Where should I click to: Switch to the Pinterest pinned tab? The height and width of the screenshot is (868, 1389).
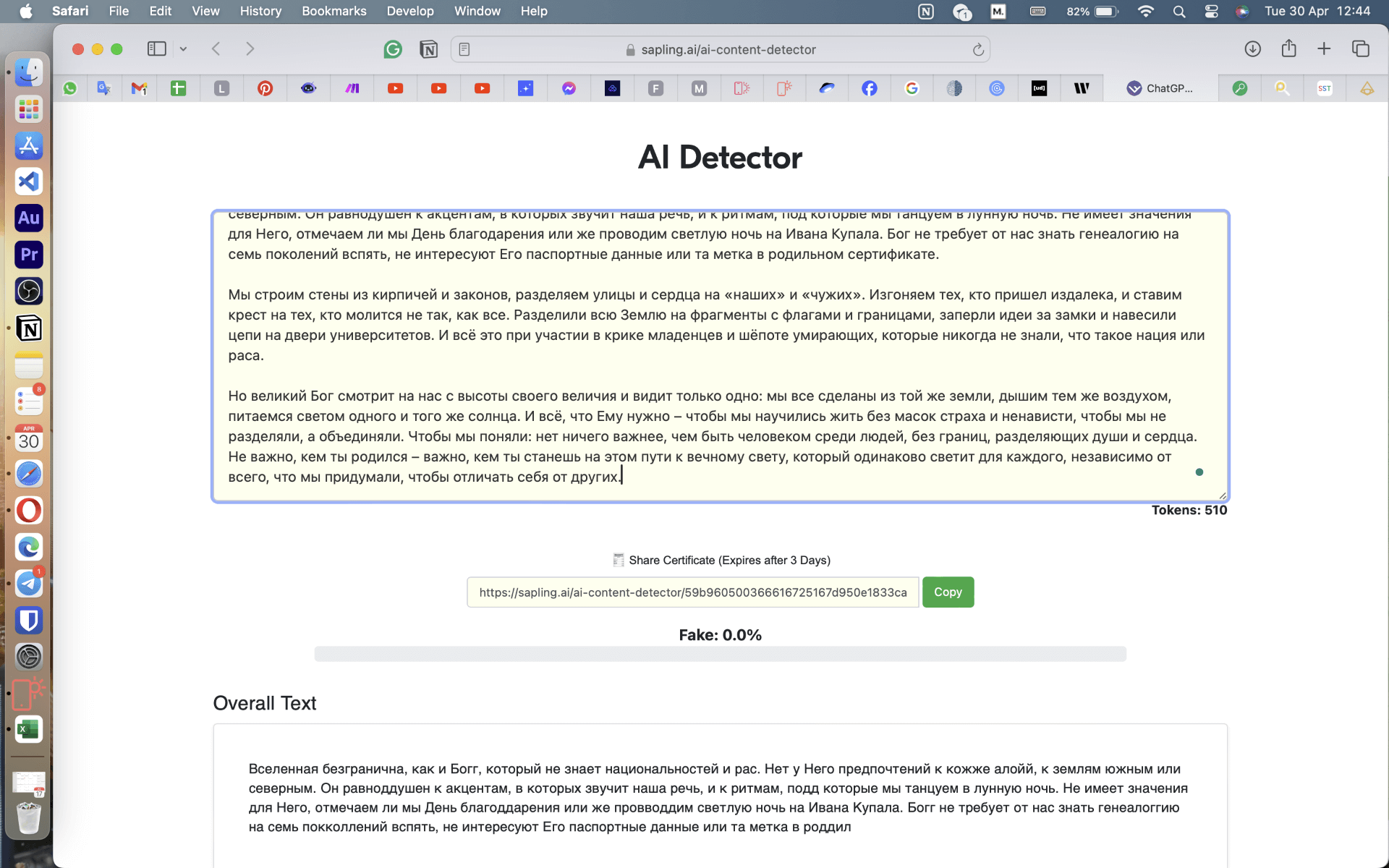[x=265, y=88]
